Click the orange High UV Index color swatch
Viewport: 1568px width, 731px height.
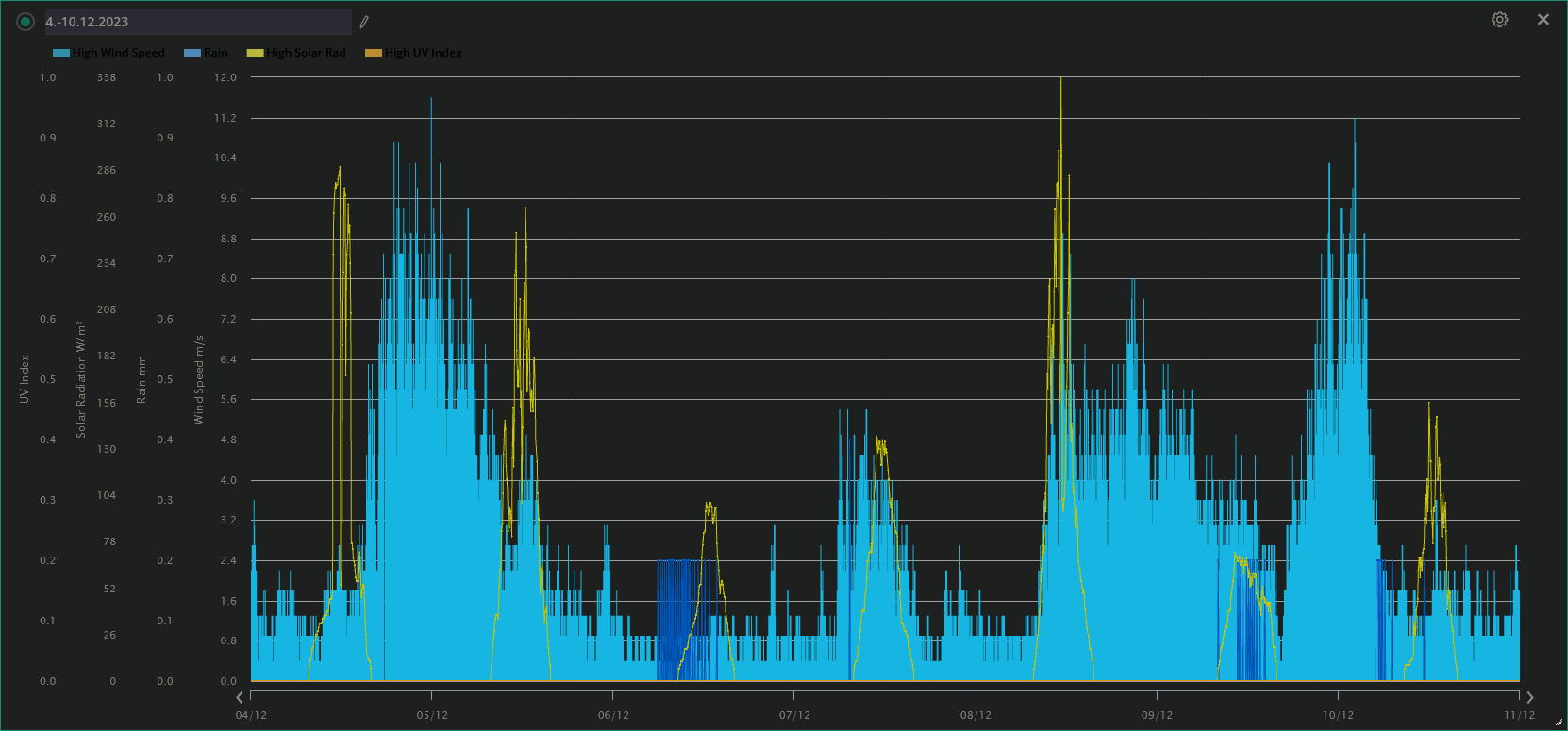point(374,53)
